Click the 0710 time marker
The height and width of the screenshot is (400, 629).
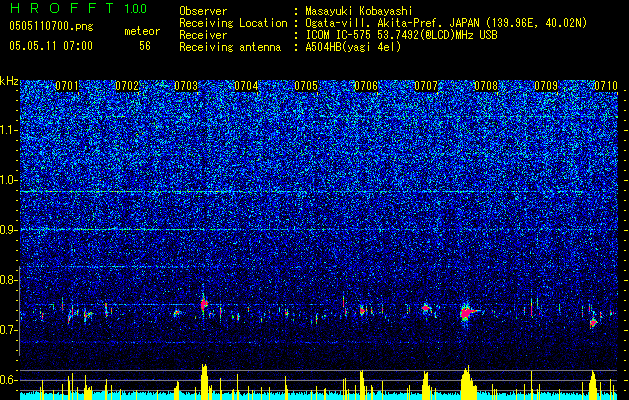[x=606, y=86]
